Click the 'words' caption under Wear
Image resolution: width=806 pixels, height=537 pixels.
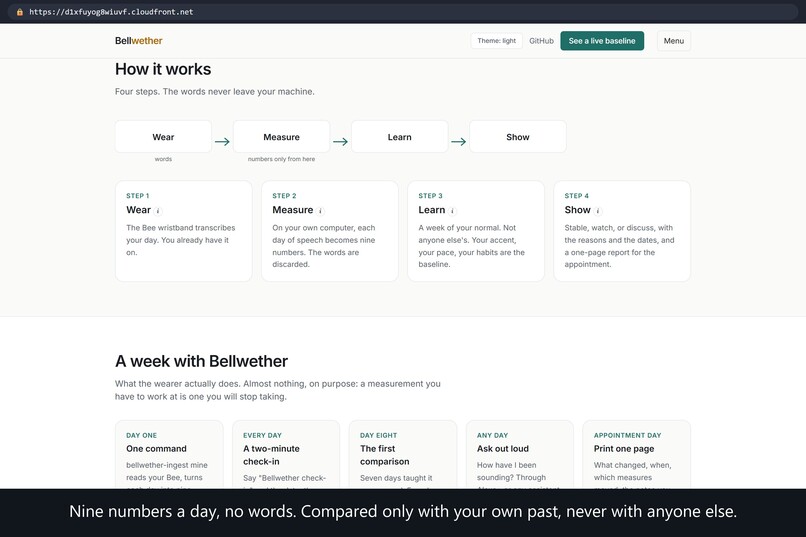tap(163, 159)
